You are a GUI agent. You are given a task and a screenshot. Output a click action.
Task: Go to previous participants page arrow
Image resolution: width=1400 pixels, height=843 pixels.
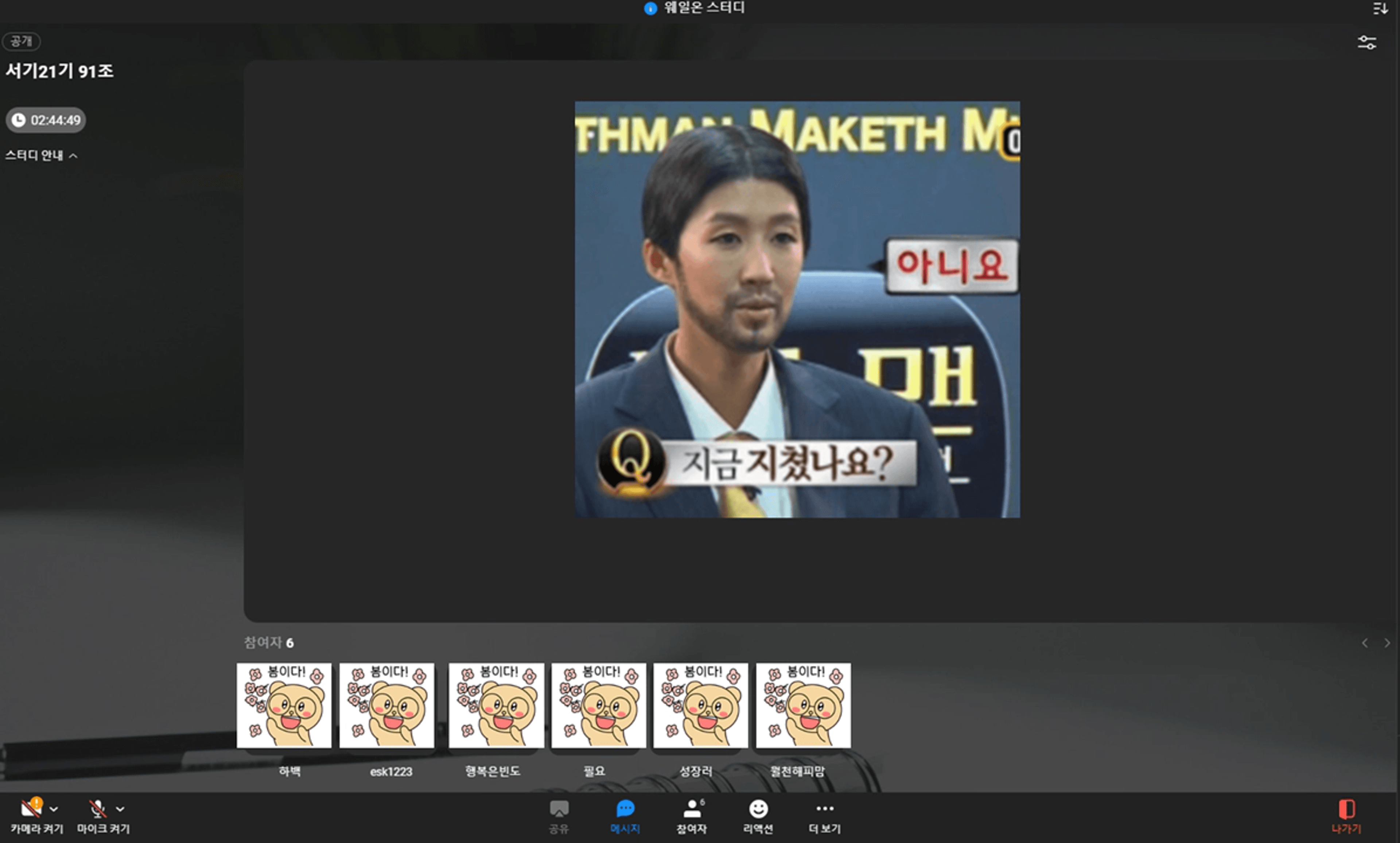(1365, 643)
